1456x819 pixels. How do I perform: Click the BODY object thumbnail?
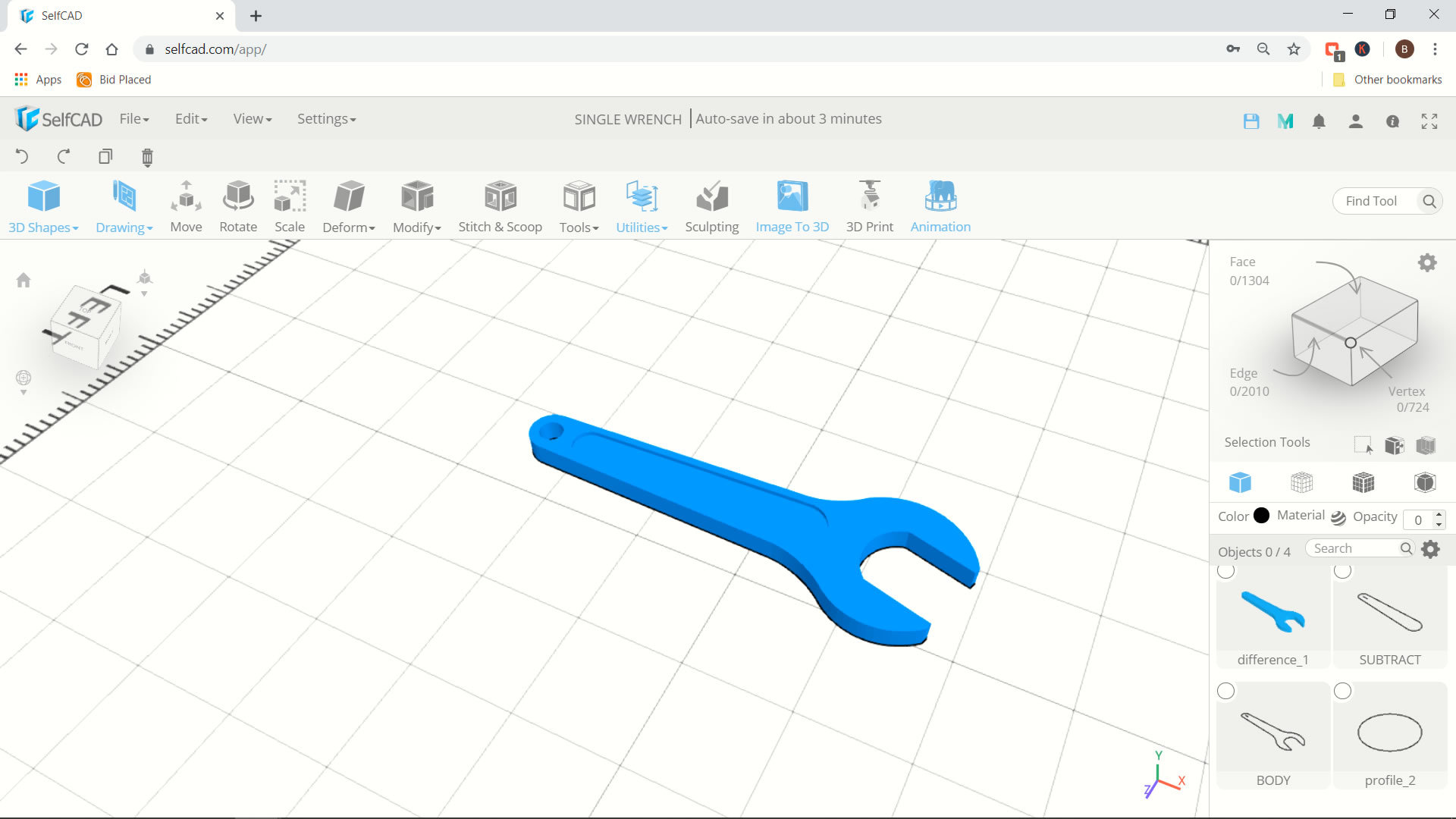(x=1273, y=733)
